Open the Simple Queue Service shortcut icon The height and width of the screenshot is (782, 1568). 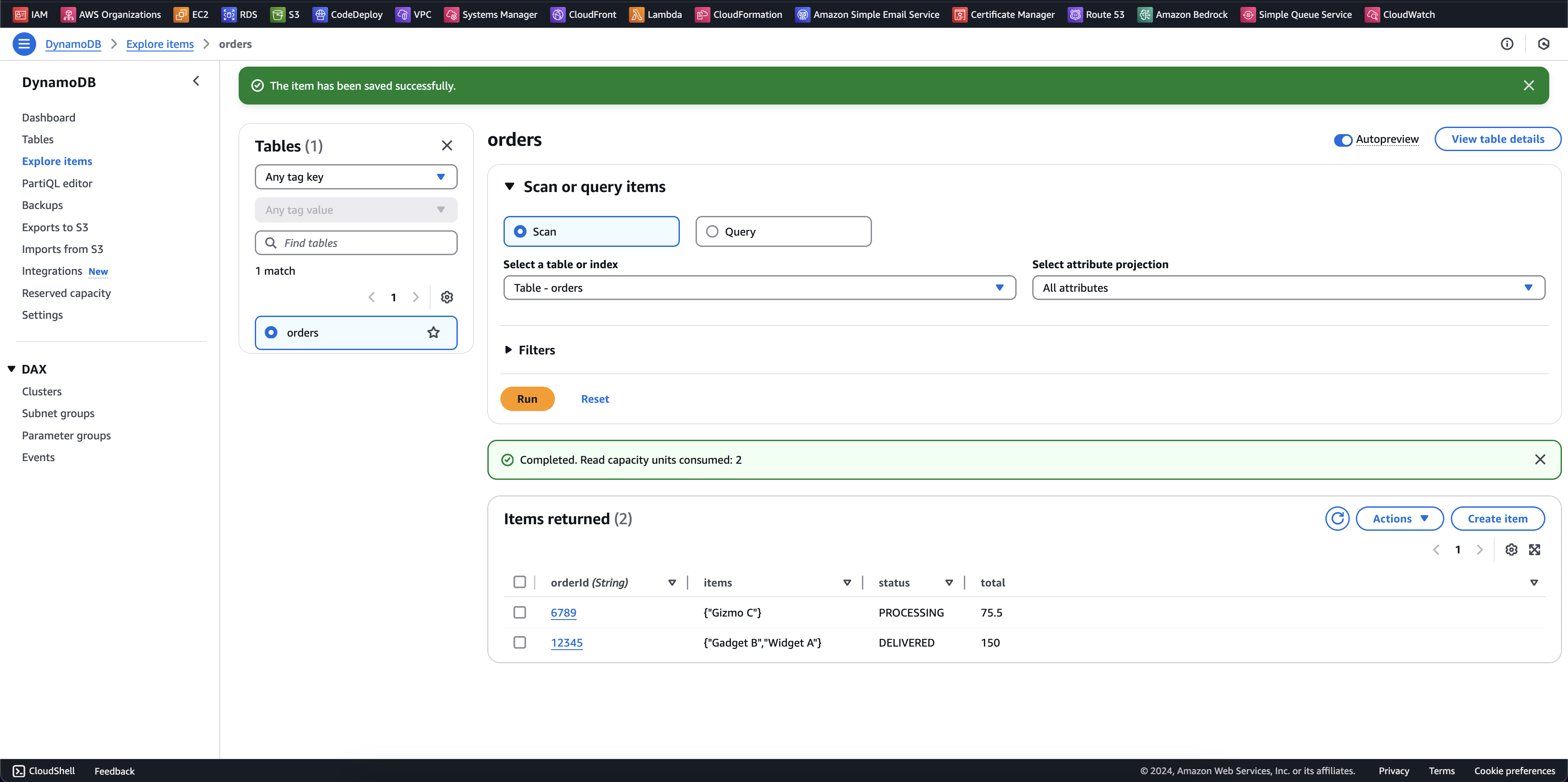1247,14
